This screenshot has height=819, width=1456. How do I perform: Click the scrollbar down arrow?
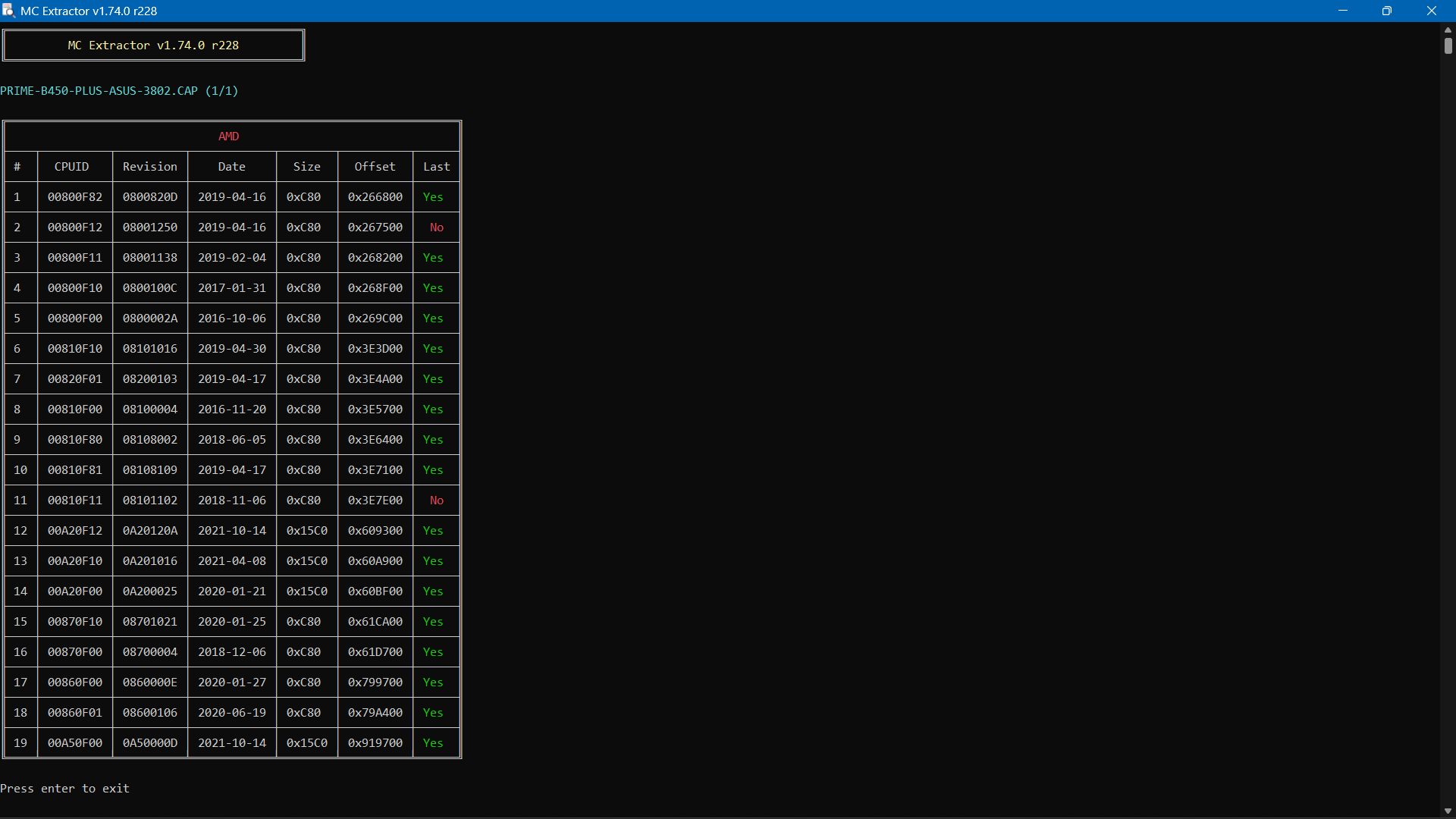1447,811
